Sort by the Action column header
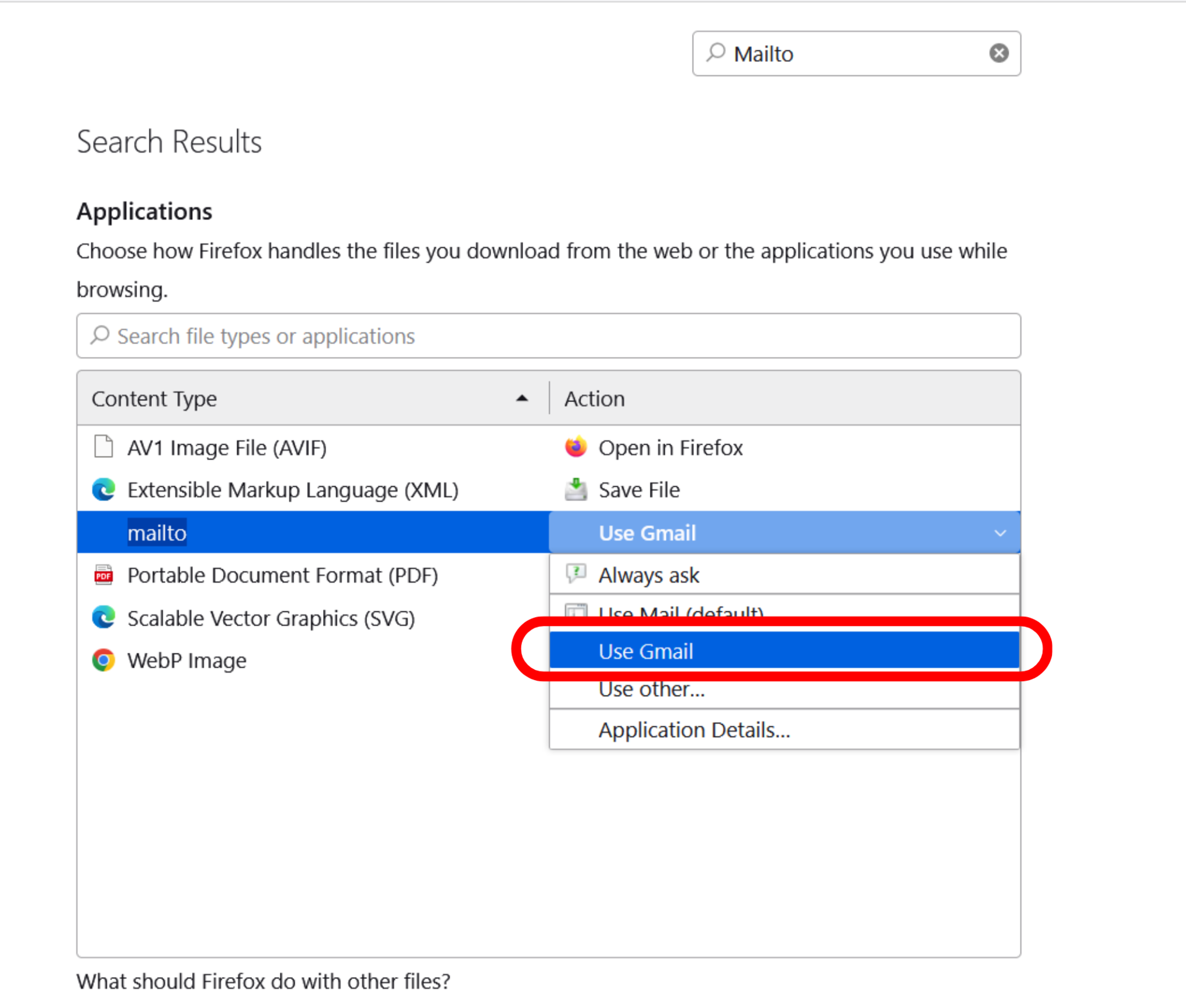 594,398
